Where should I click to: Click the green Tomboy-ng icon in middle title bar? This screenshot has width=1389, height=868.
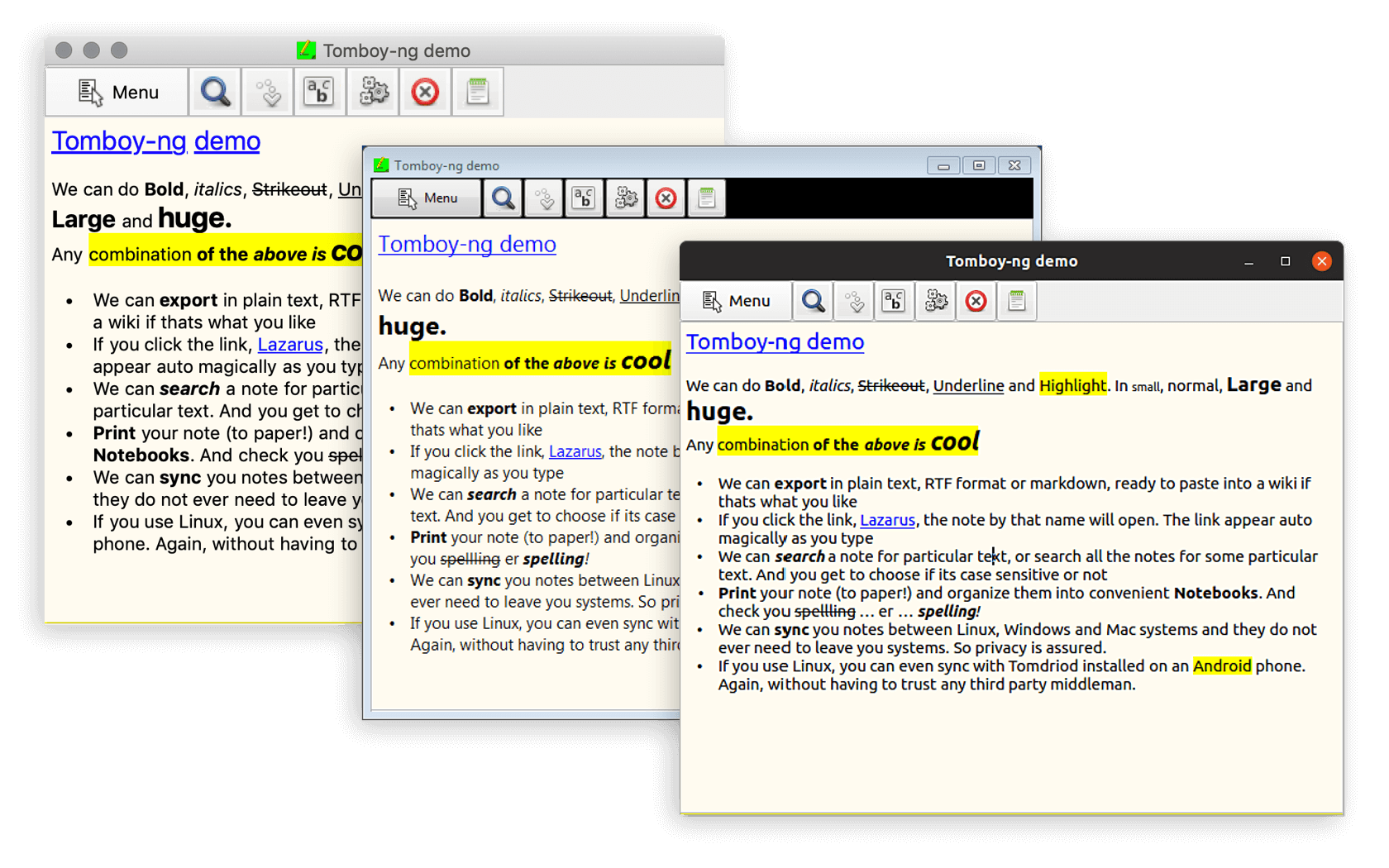(379, 165)
